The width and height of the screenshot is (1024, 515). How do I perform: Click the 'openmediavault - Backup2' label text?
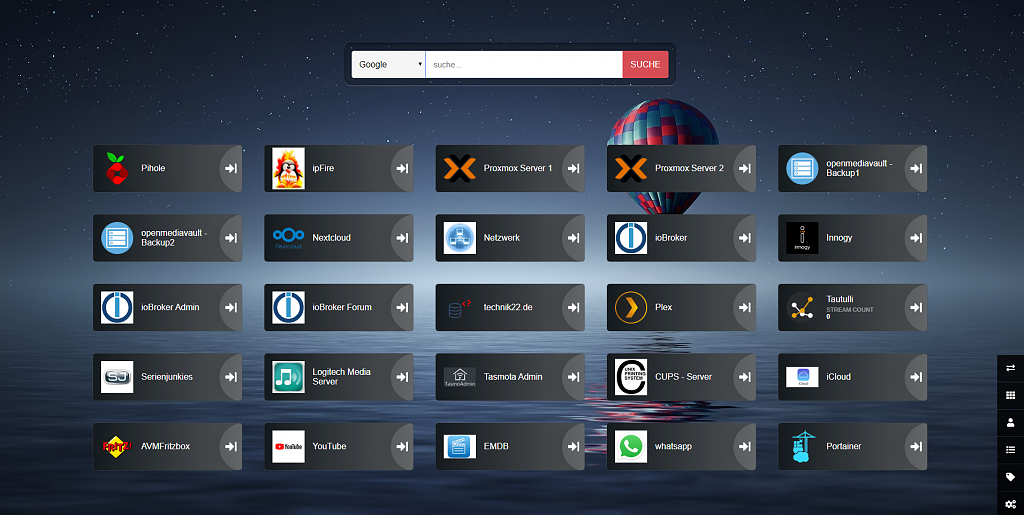[x=174, y=238]
